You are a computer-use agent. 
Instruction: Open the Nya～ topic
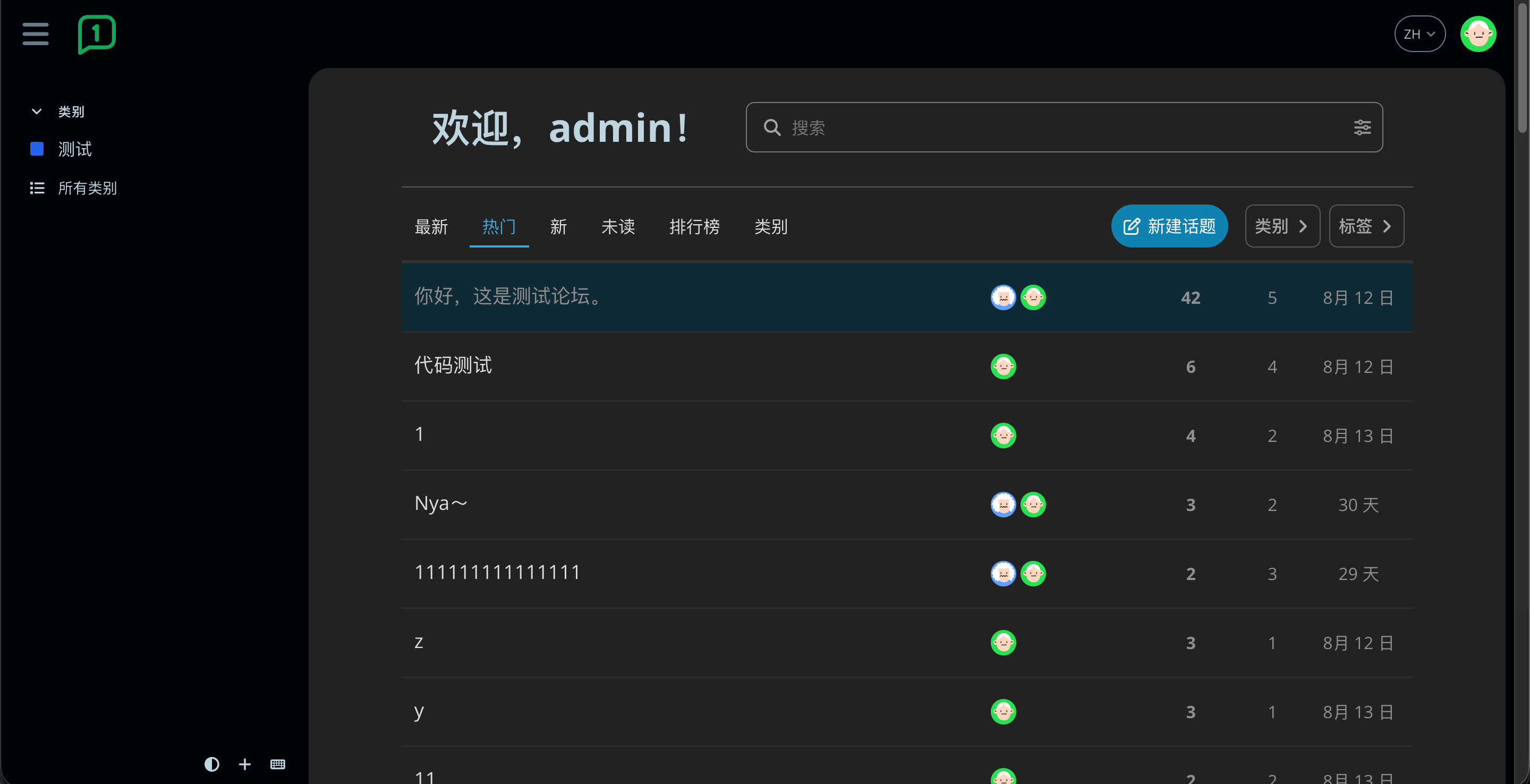click(441, 504)
